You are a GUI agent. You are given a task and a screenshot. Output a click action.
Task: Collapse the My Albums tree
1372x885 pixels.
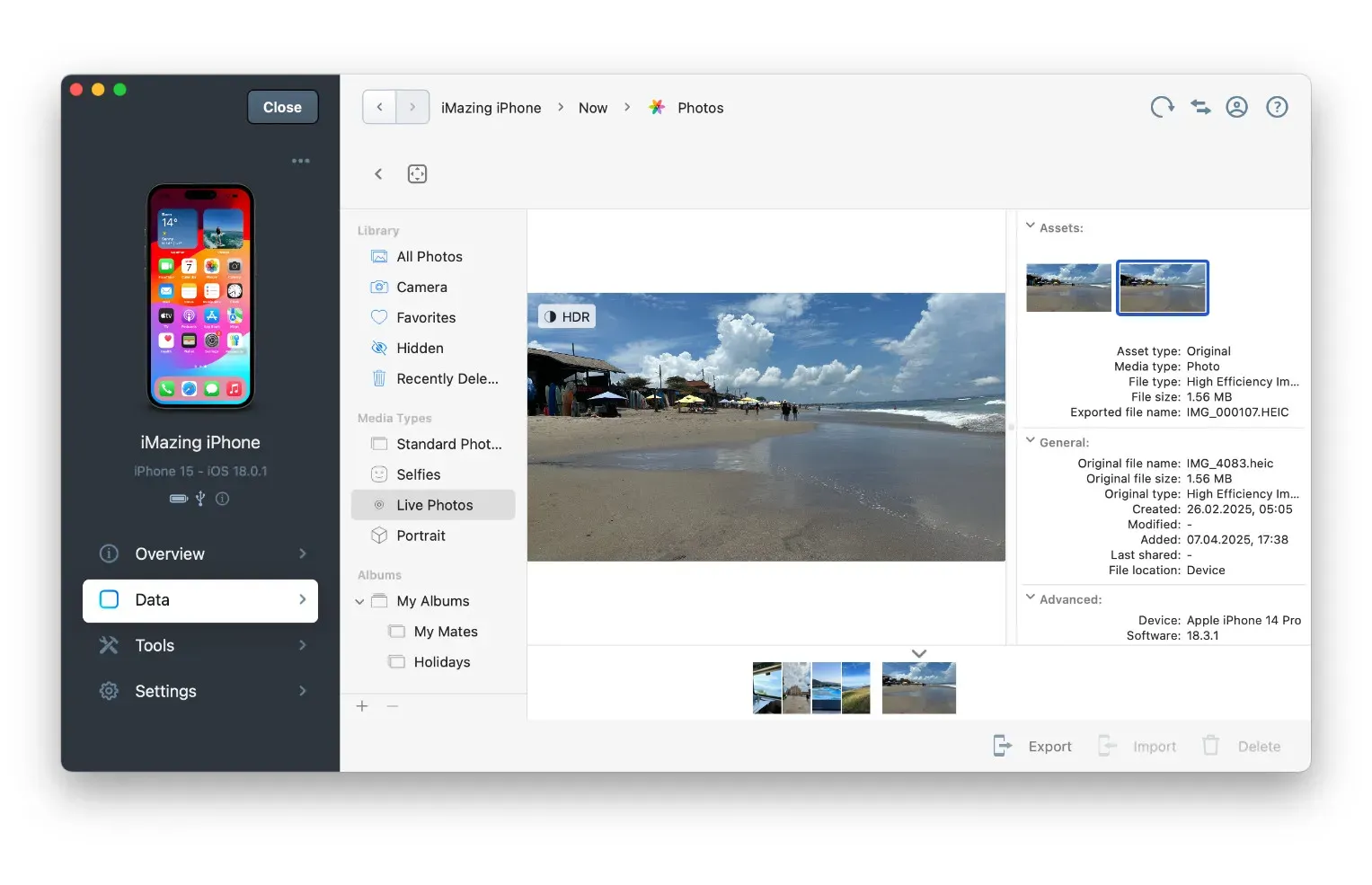359,602
